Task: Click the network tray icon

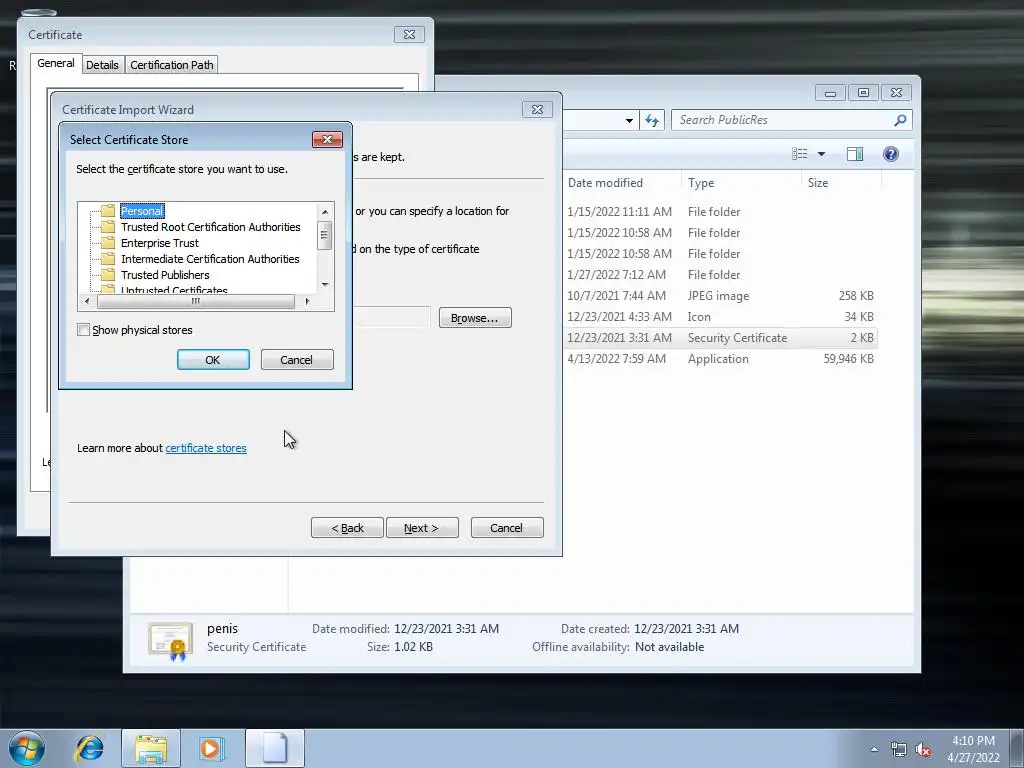Action: coord(899,749)
